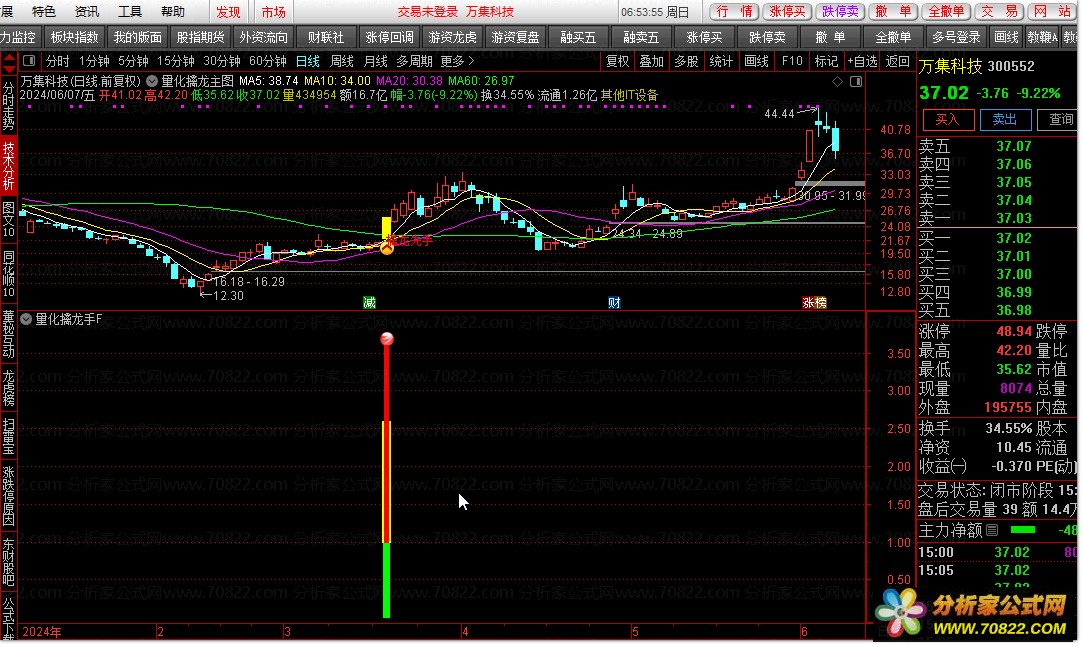Screen dimensions: 1083x645
Task: Open 我的版面 in second toolbar
Action: [137, 37]
